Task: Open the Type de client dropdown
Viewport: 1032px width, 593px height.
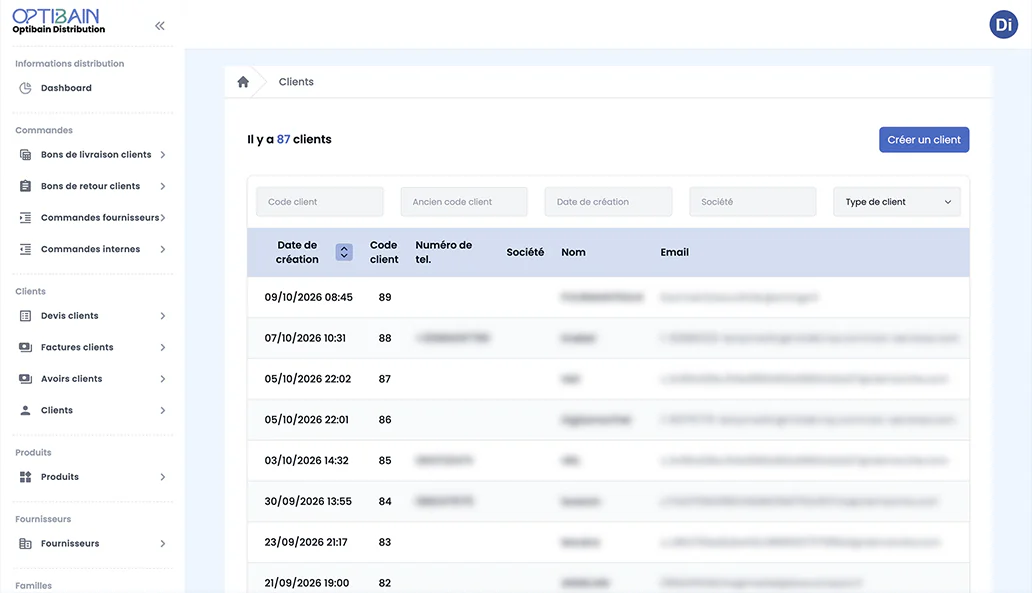Action: pos(896,202)
